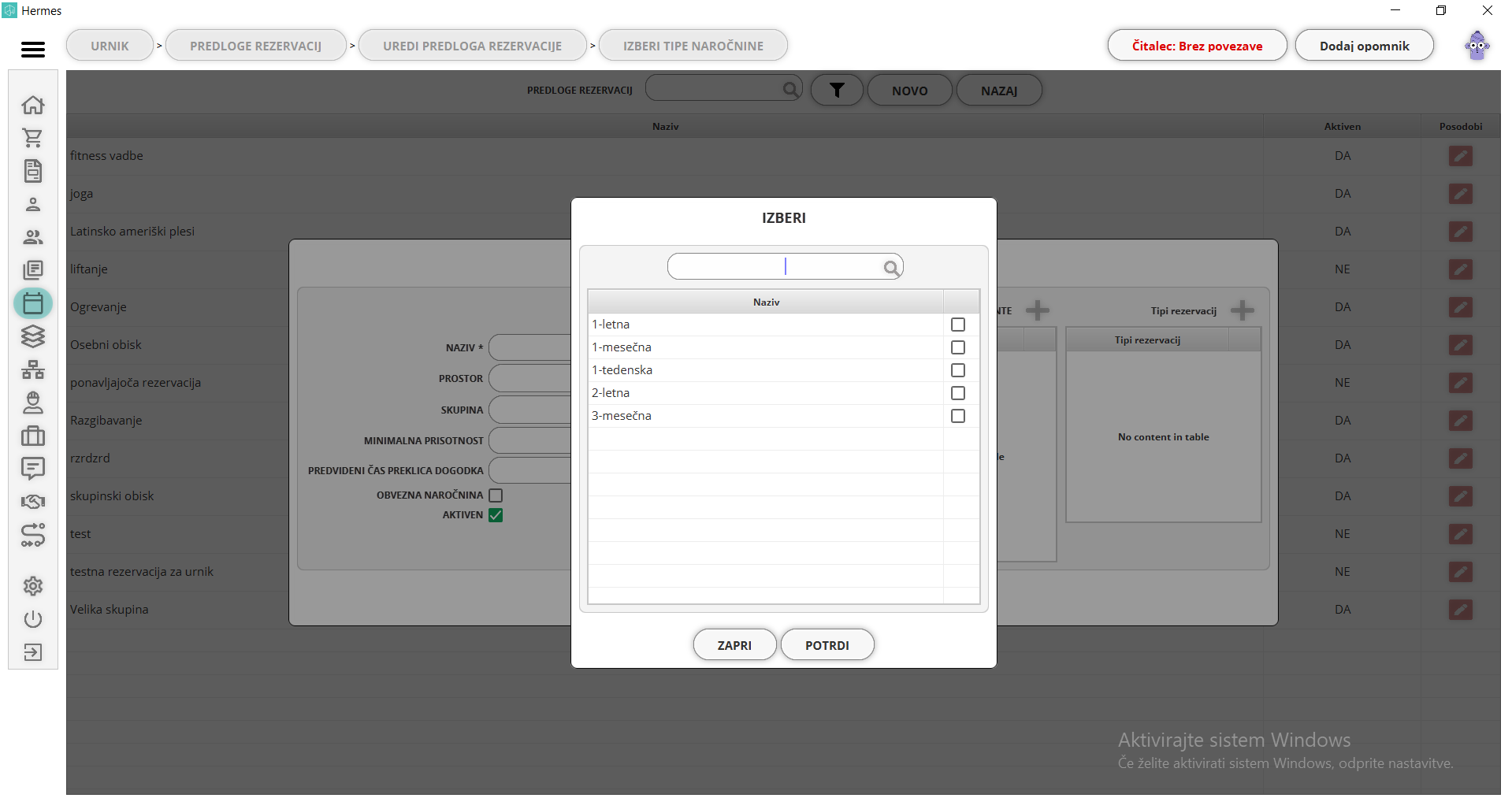Select the calendar schedule sidebar icon
Image resolution: width=1512 pixels, height=809 pixels.
click(x=33, y=303)
